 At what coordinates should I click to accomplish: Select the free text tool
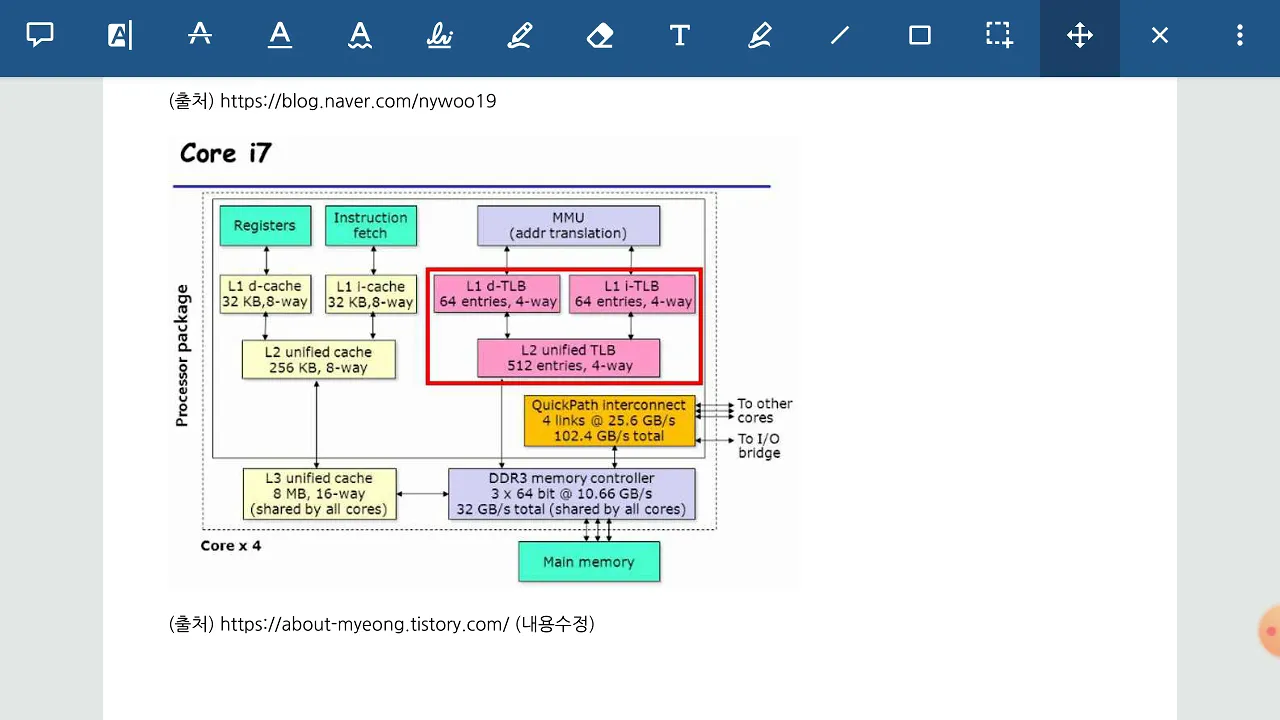(x=680, y=36)
